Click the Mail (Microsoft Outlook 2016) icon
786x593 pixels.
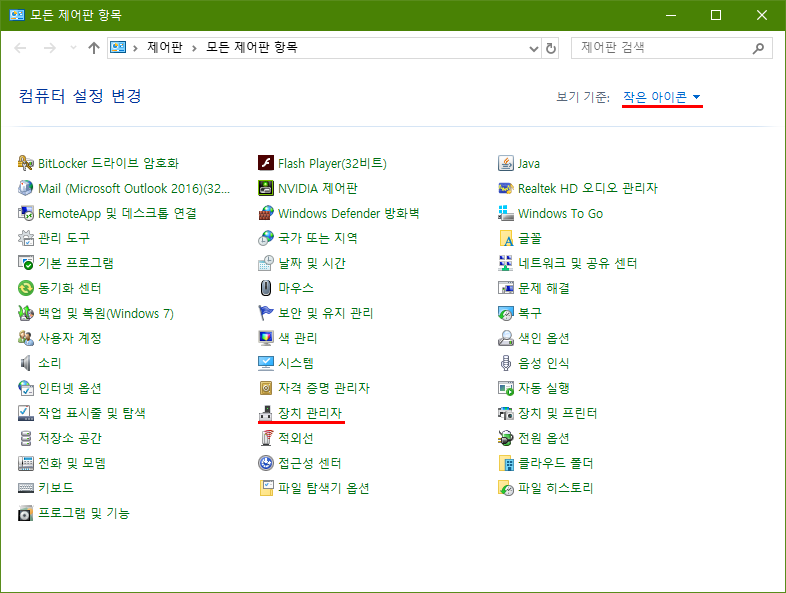[x=26, y=188]
